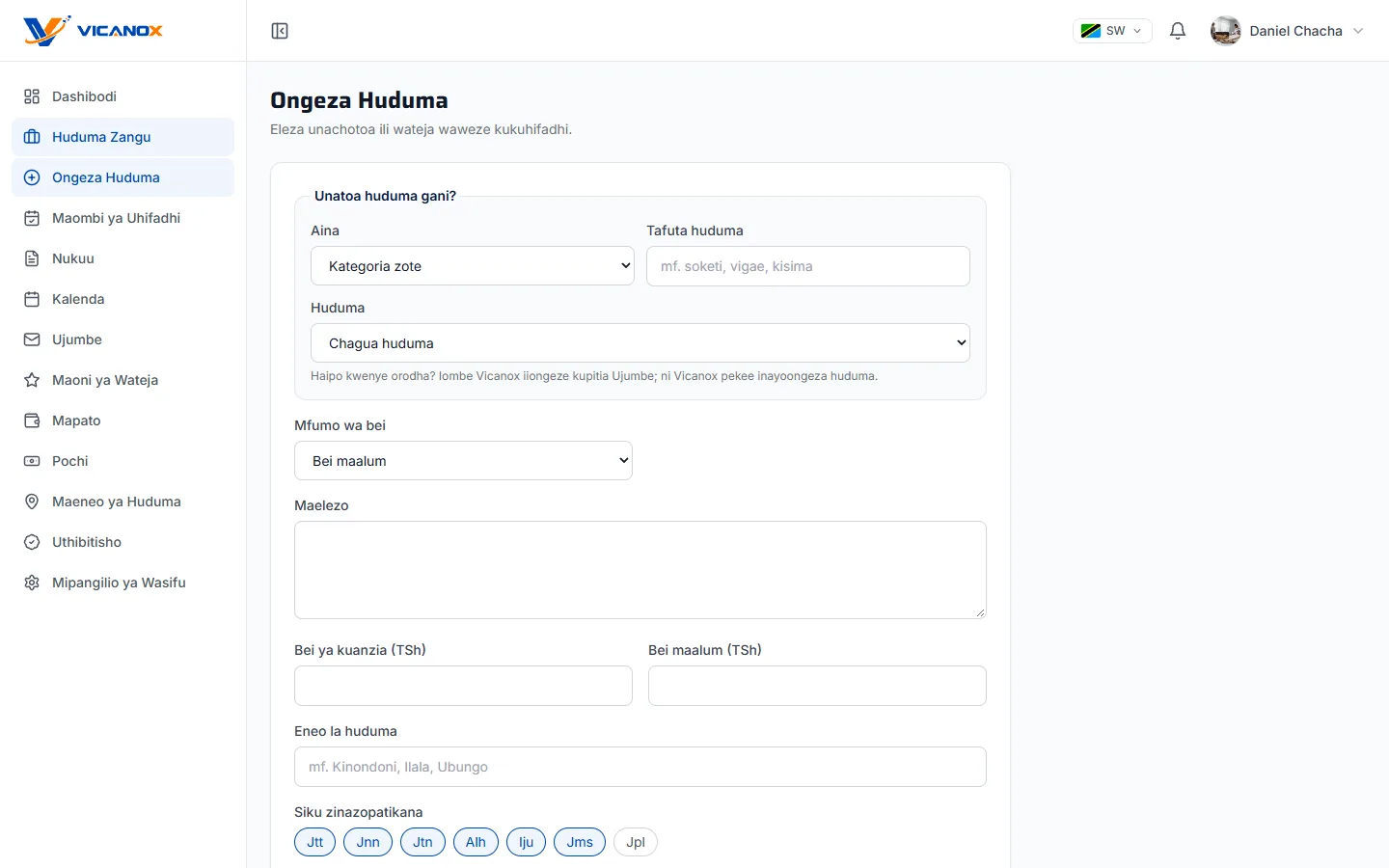This screenshot has height=868, width=1389.
Task: Click the Nukuu document icon
Action: click(x=32, y=258)
